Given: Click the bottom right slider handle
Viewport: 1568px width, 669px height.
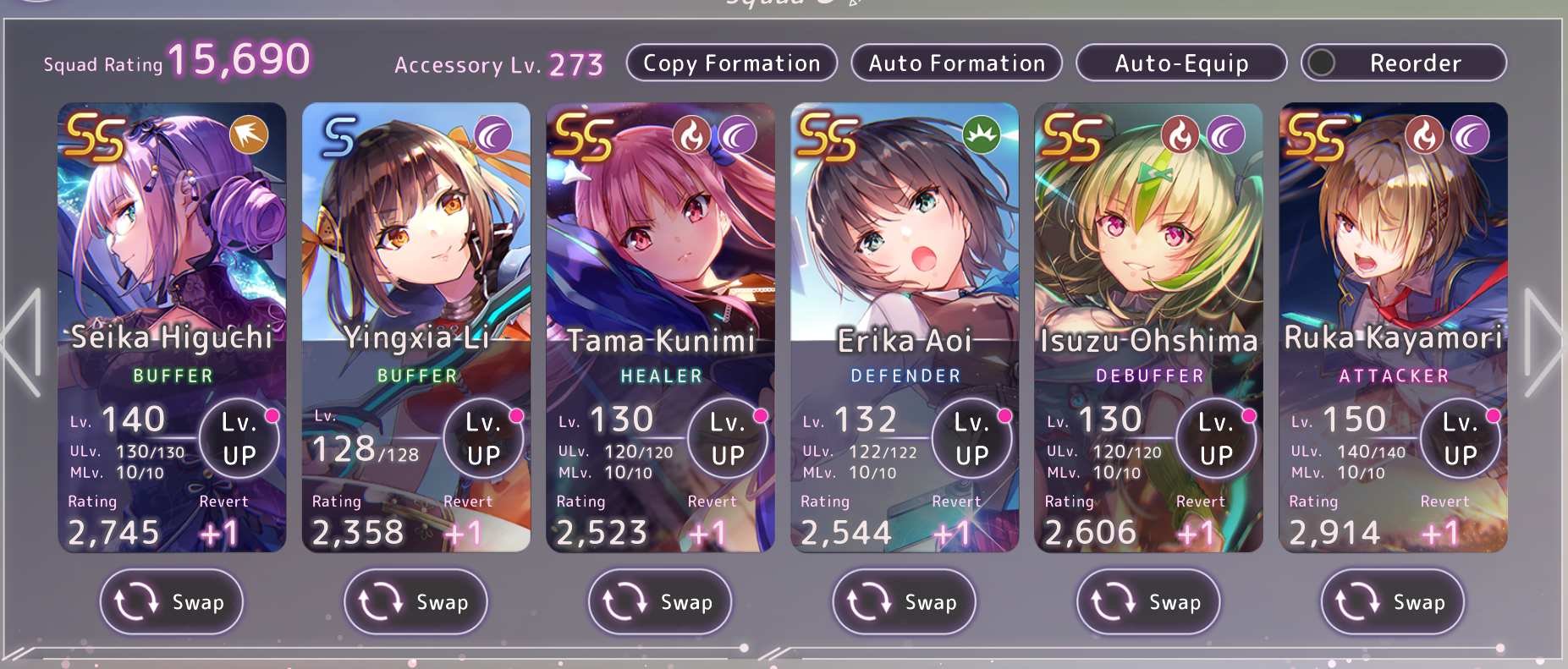Looking at the screenshot, I should point(1499,648).
